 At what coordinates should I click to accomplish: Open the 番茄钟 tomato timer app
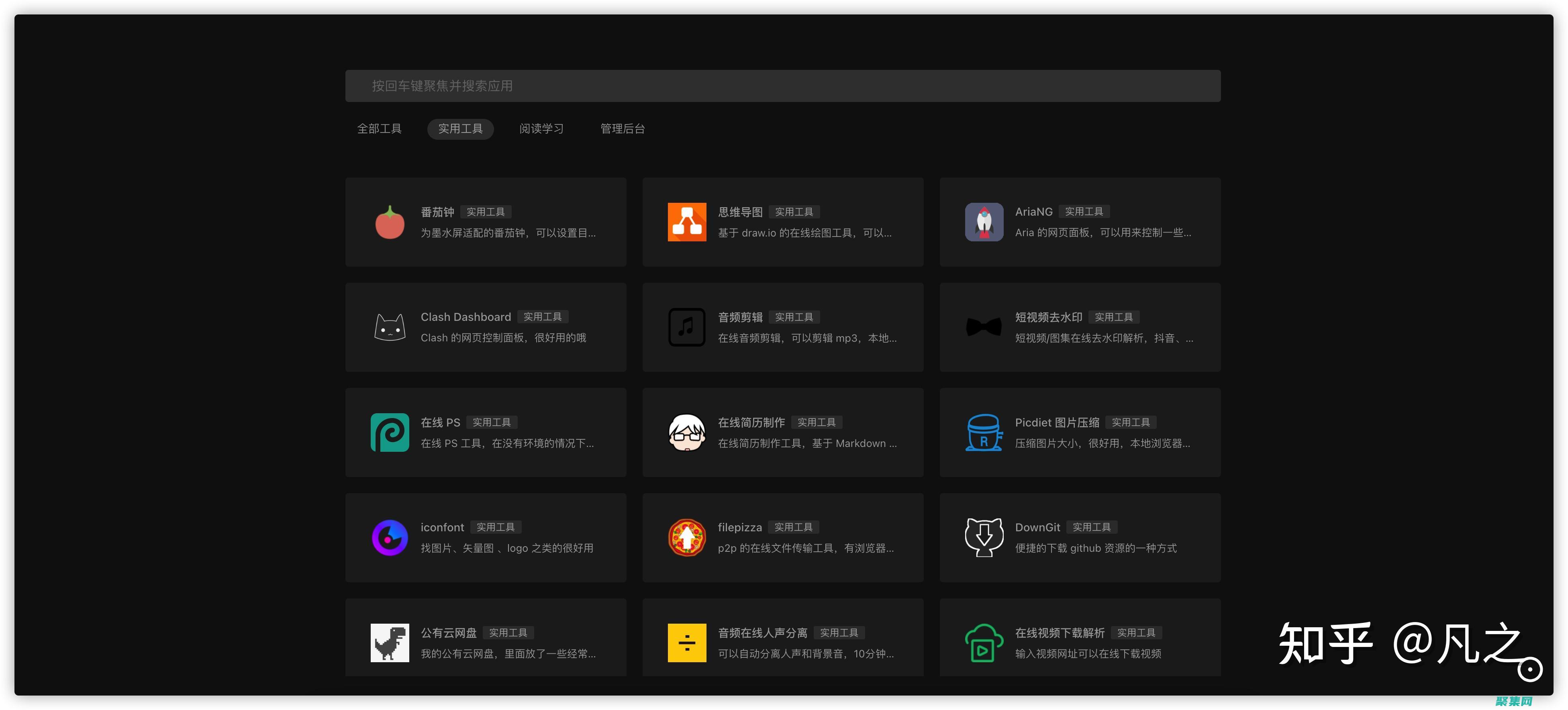point(390,222)
